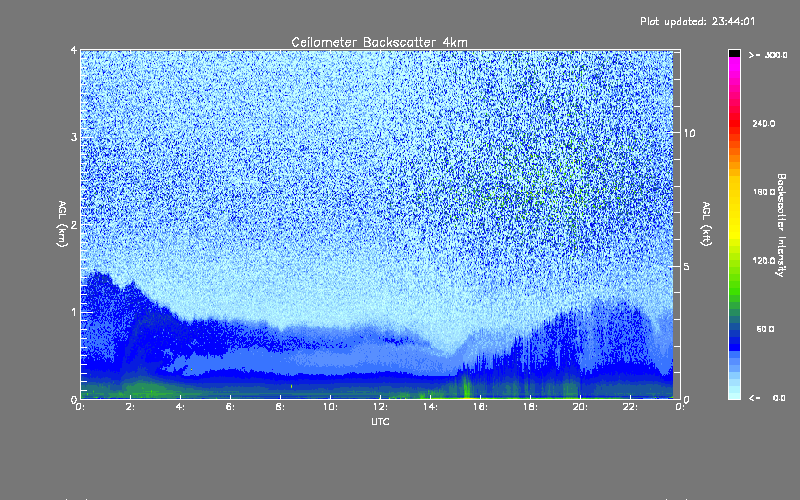Click the '22:' tick label on UTC axis
The height and width of the screenshot is (500, 800).
[630, 407]
